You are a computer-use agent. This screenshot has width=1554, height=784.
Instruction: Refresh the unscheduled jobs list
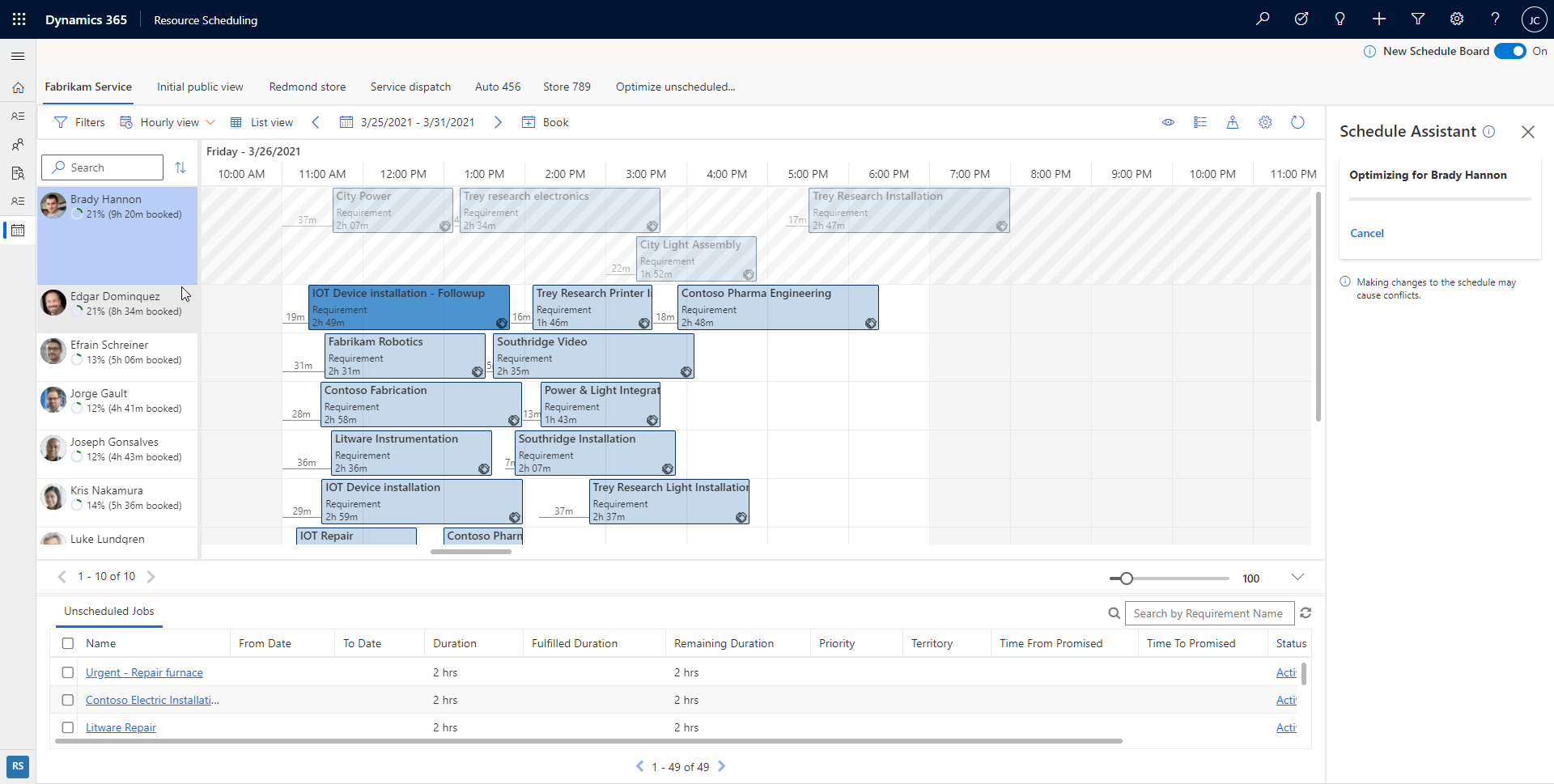pyautogui.click(x=1306, y=613)
